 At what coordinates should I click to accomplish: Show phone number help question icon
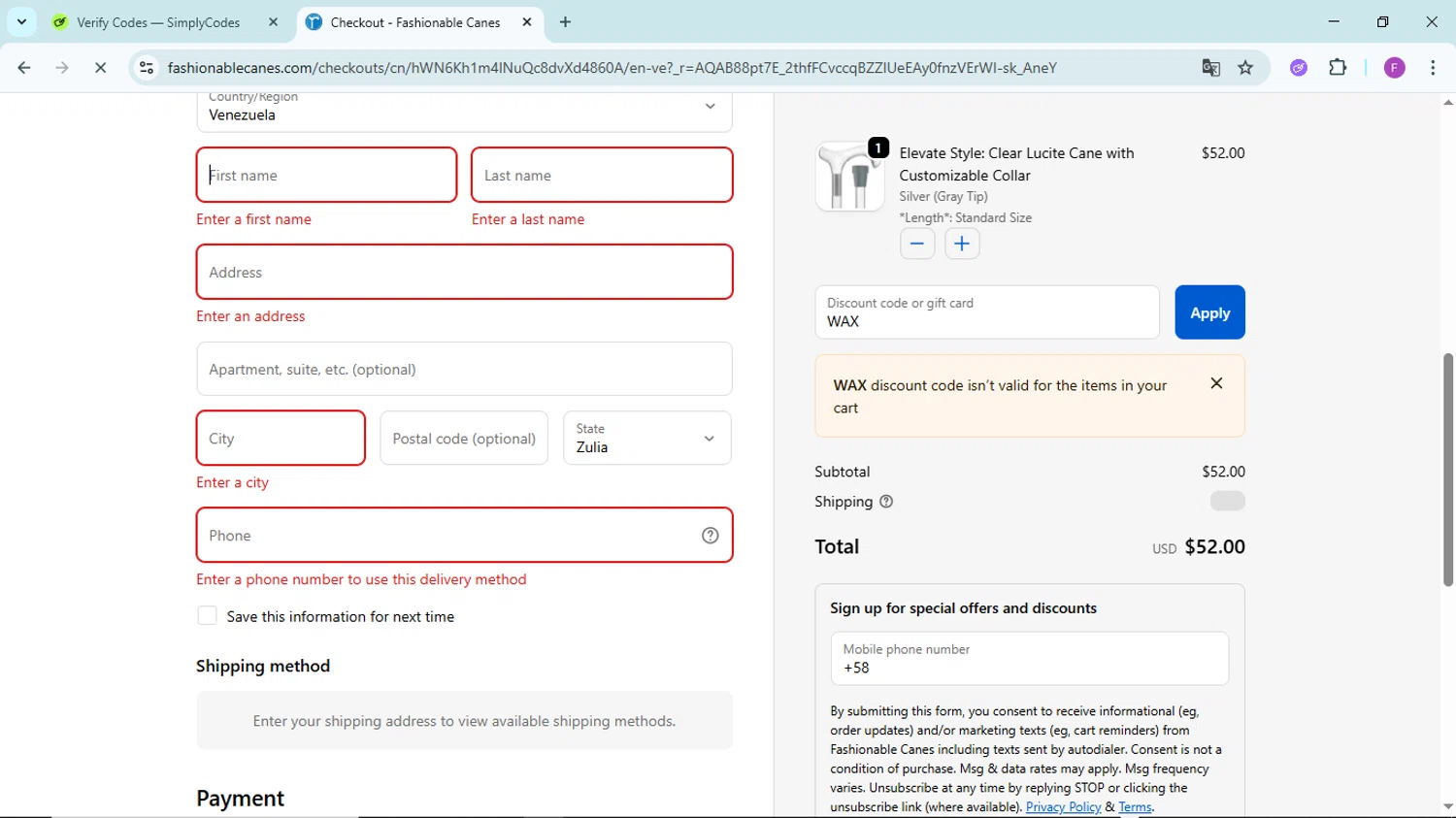pyautogui.click(x=711, y=536)
